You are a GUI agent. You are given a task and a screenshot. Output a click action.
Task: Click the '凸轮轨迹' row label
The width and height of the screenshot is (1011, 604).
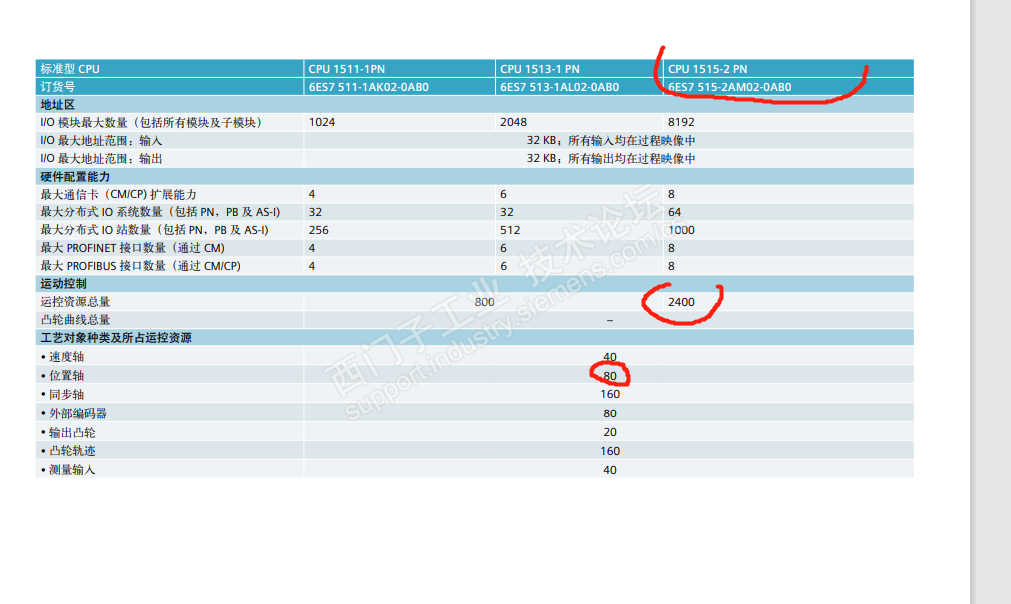coord(68,451)
